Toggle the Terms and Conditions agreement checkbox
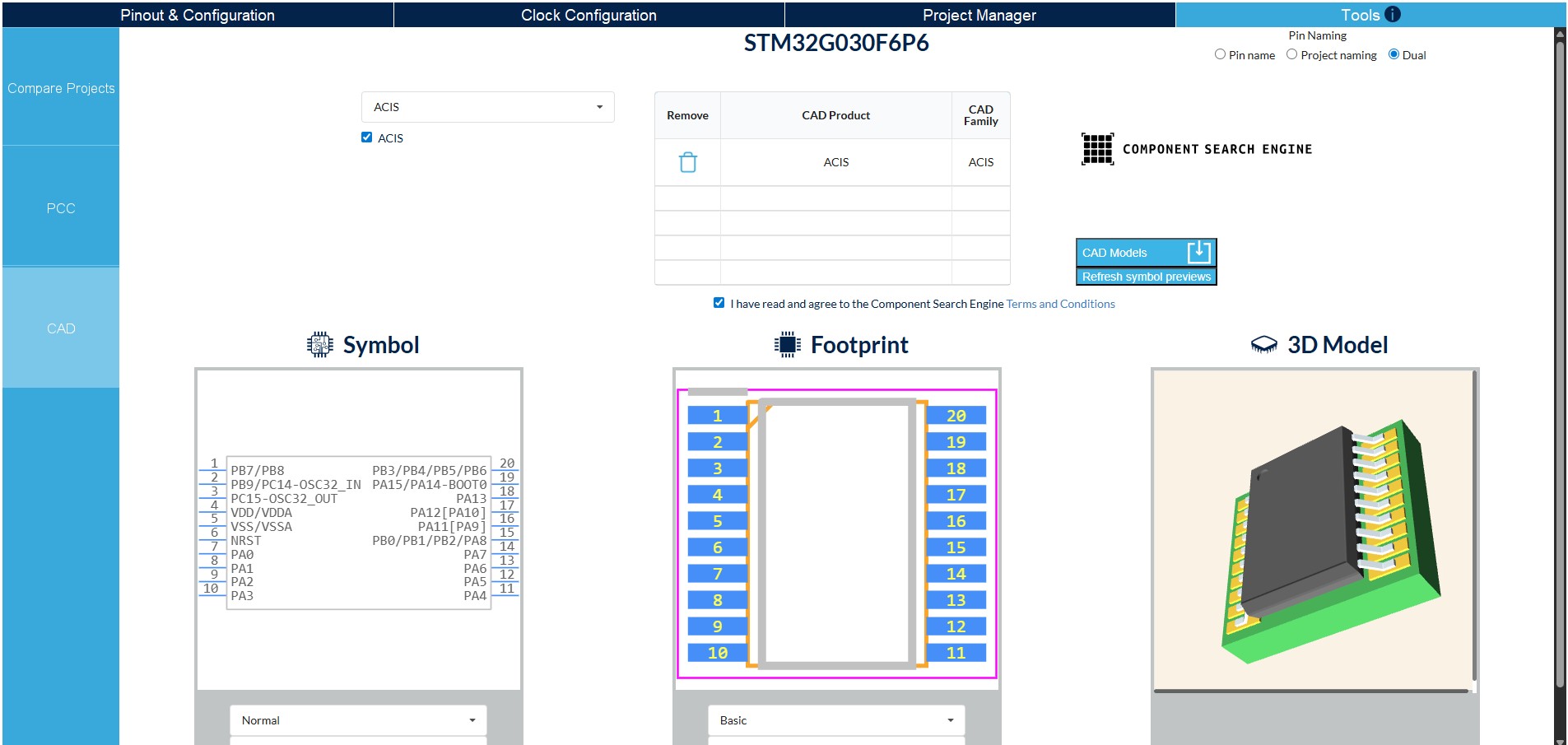Viewport: 1568px width, 745px height. [x=719, y=303]
